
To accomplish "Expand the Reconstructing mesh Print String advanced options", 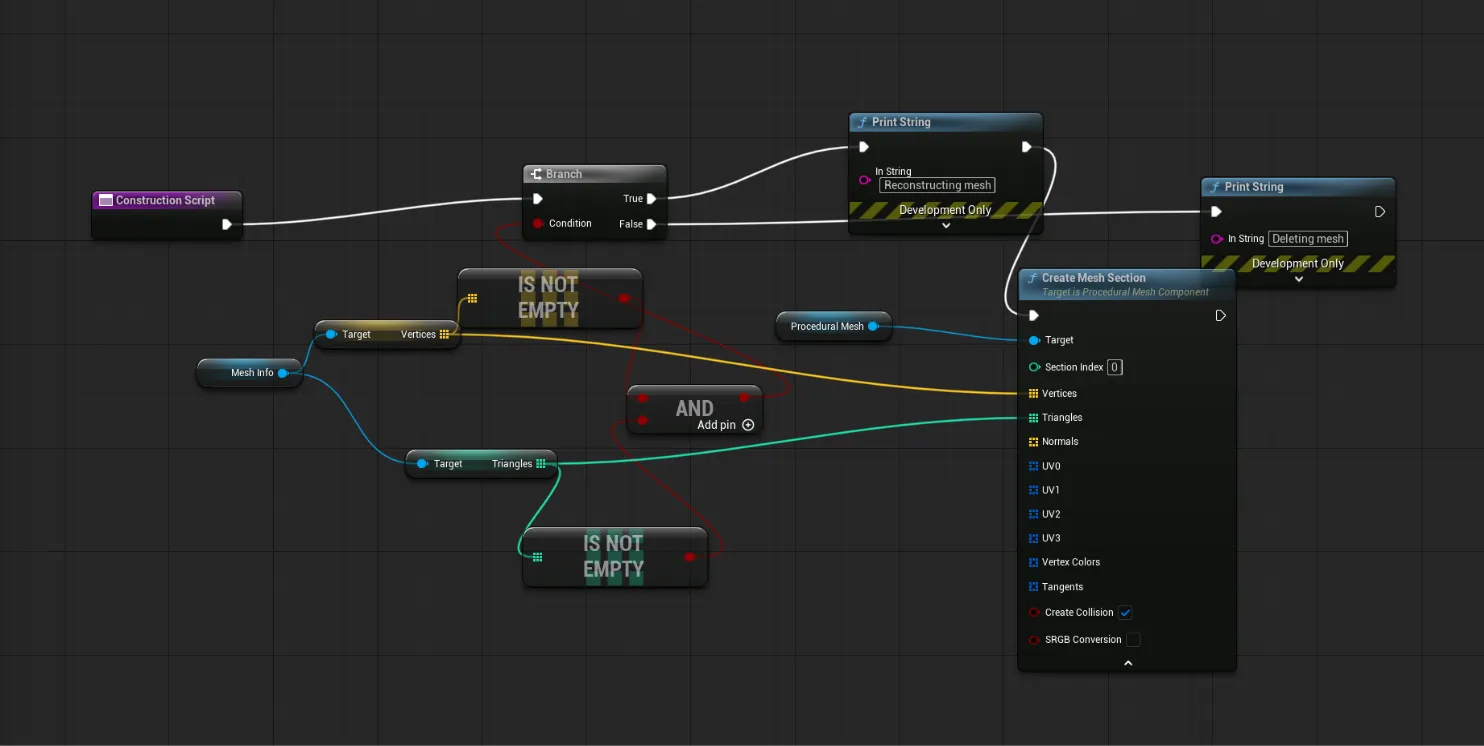I will [x=946, y=226].
